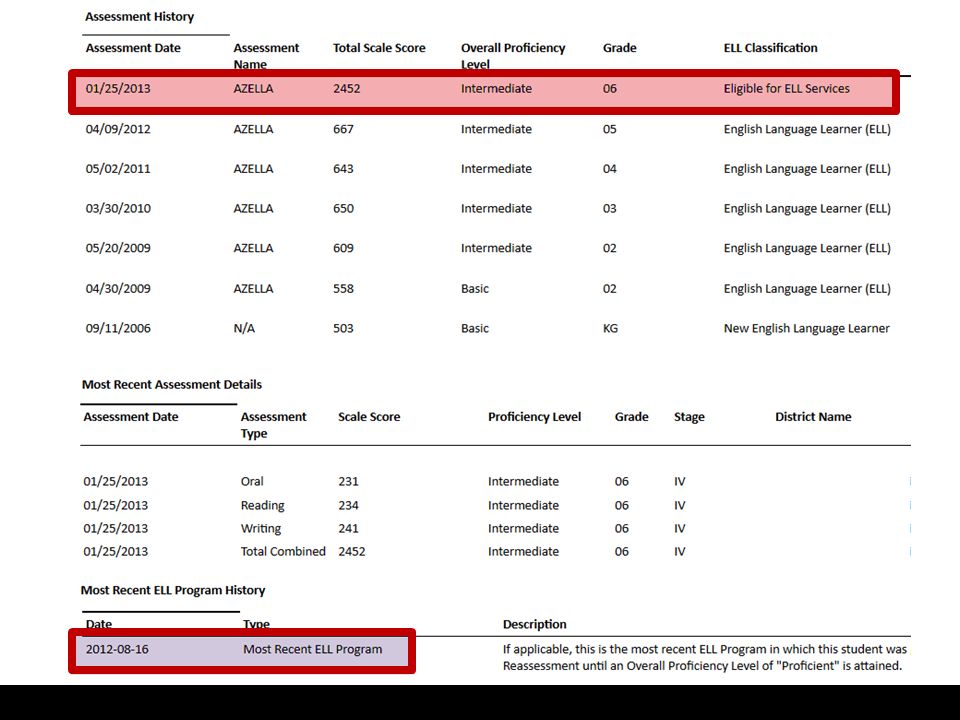This screenshot has width=960, height=720.
Task: Click the Reading scale score 234
Action: (x=348, y=506)
